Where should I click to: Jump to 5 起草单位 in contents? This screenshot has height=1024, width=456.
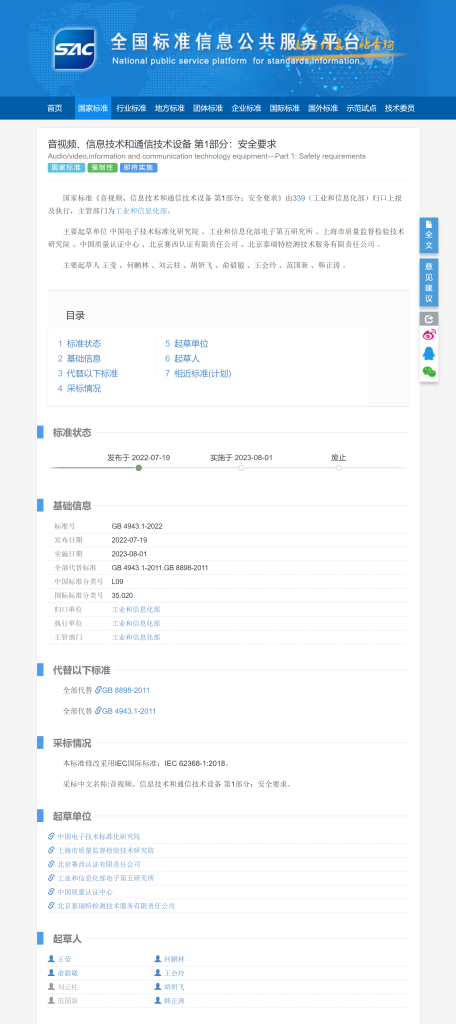coord(187,344)
